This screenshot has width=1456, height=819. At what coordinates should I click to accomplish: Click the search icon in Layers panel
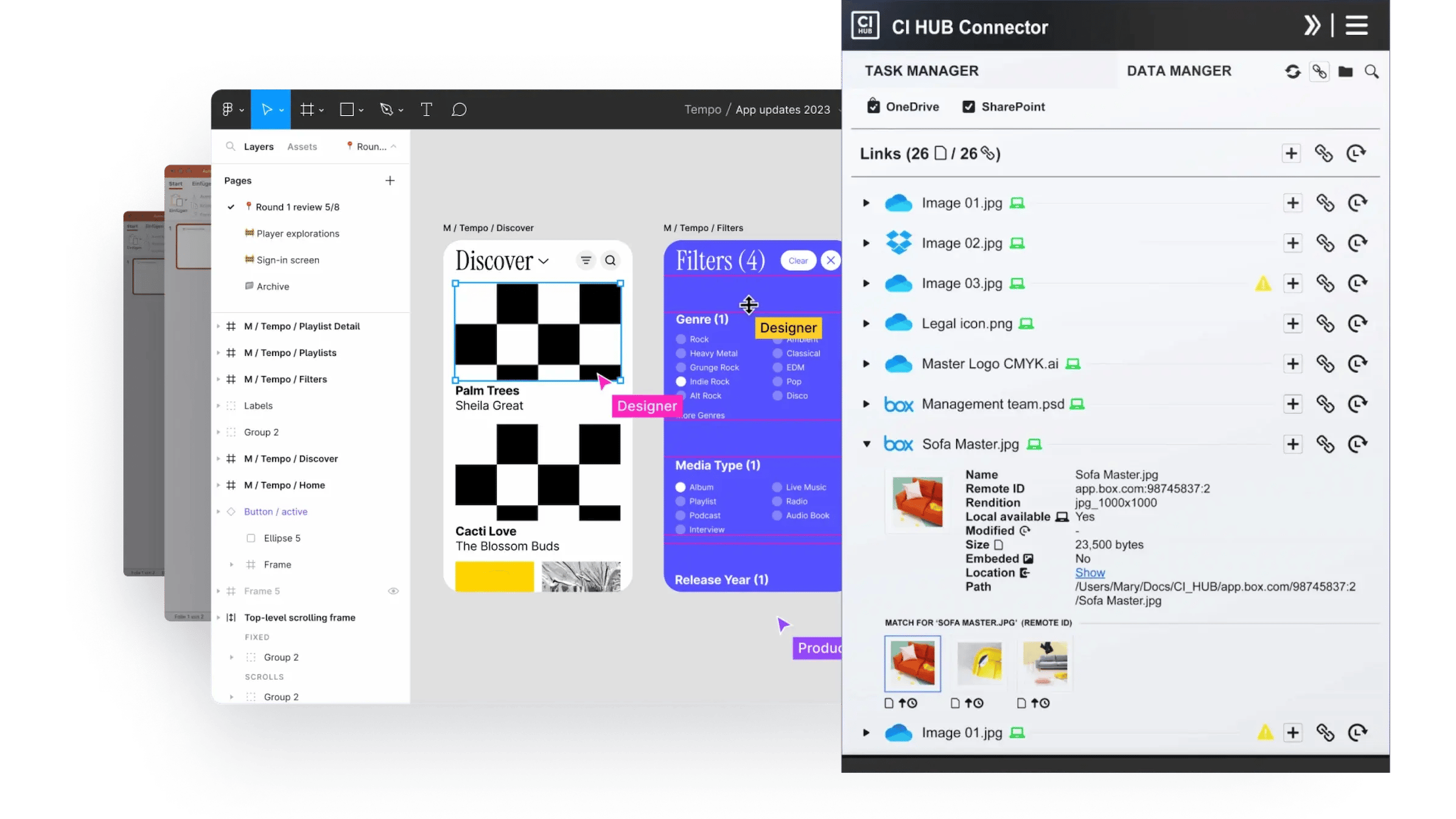tap(230, 147)
